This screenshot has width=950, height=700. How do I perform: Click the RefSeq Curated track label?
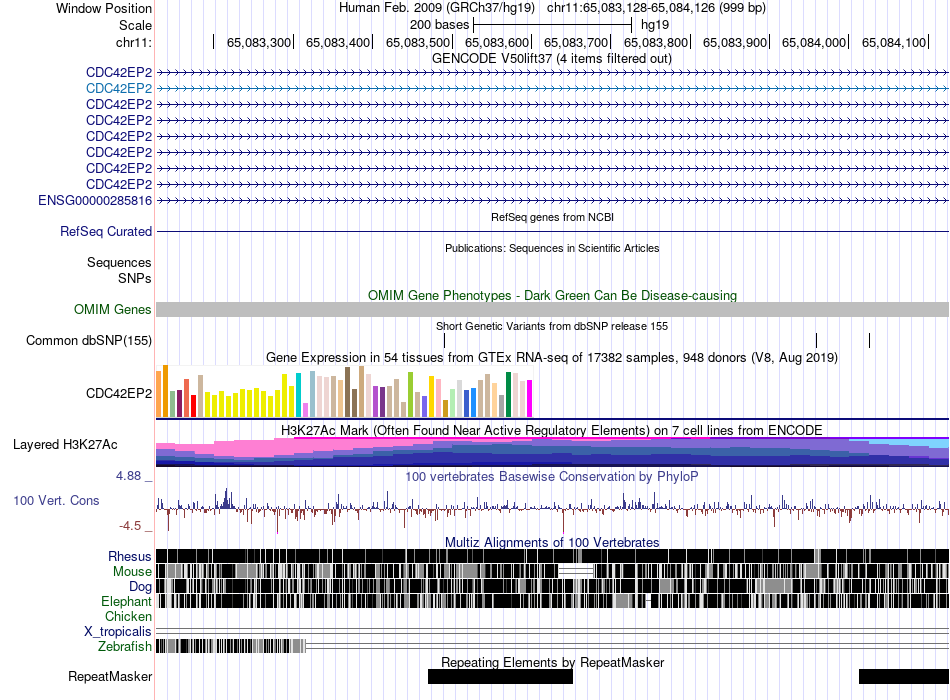pos(106,232)
